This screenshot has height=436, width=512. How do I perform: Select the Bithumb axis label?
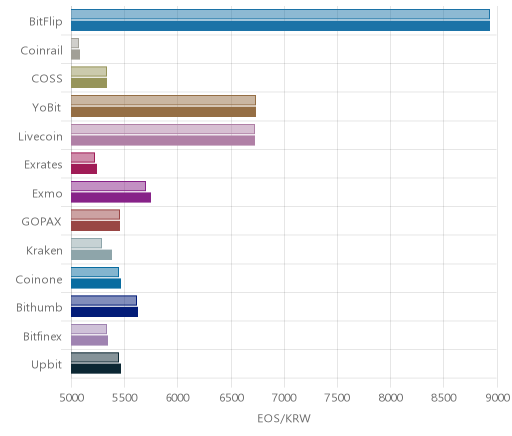39,307
